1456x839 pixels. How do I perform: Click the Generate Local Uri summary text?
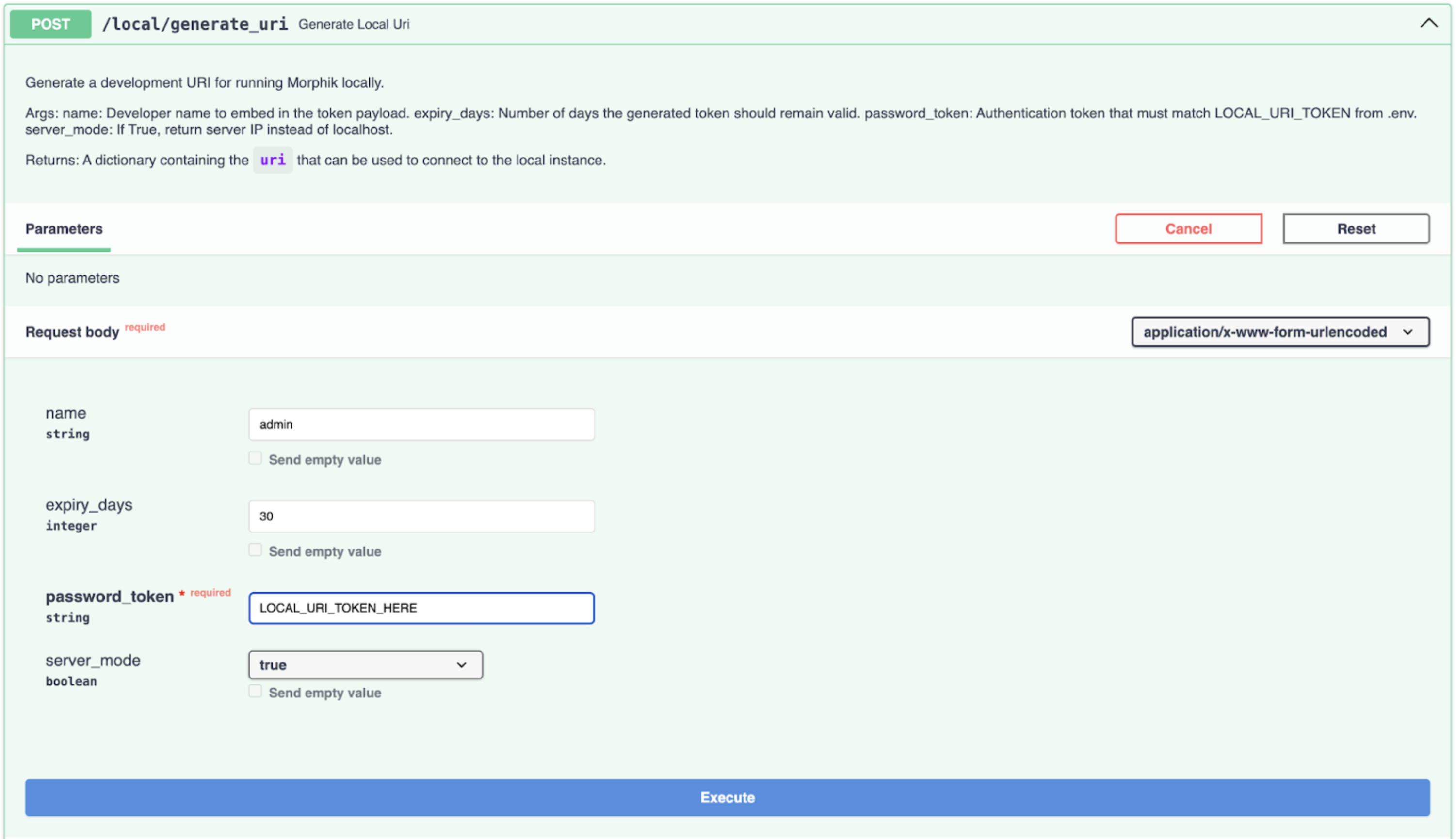[x=353, y=24]
